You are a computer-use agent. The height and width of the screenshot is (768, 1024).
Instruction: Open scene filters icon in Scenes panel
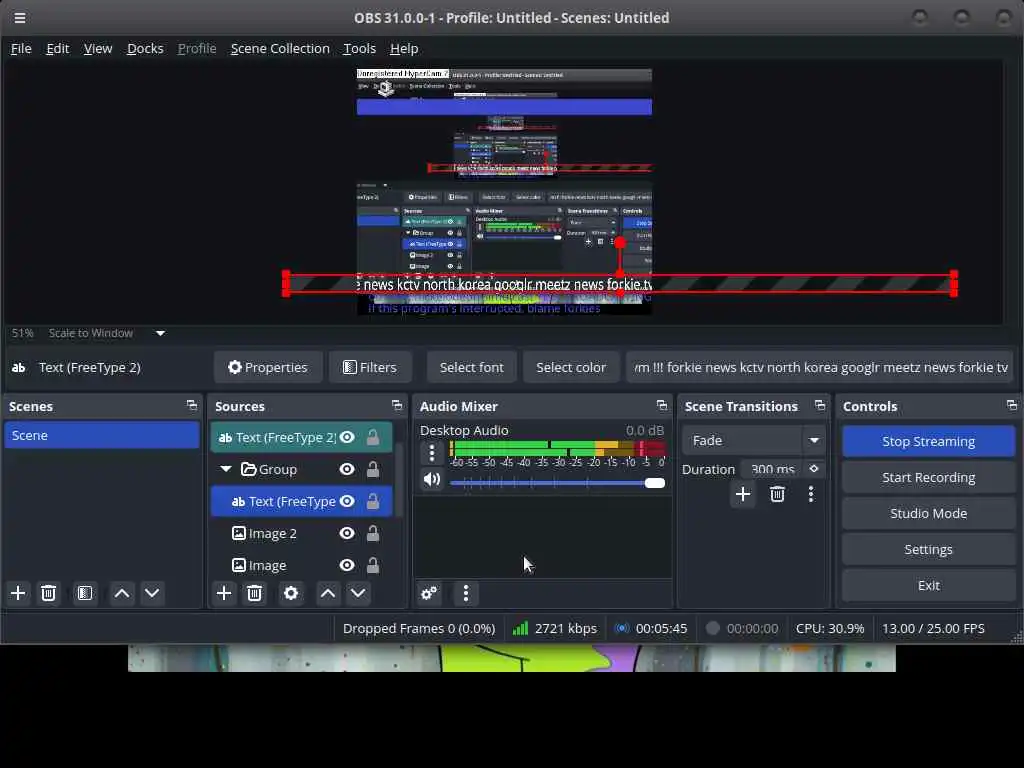(85, 593)
